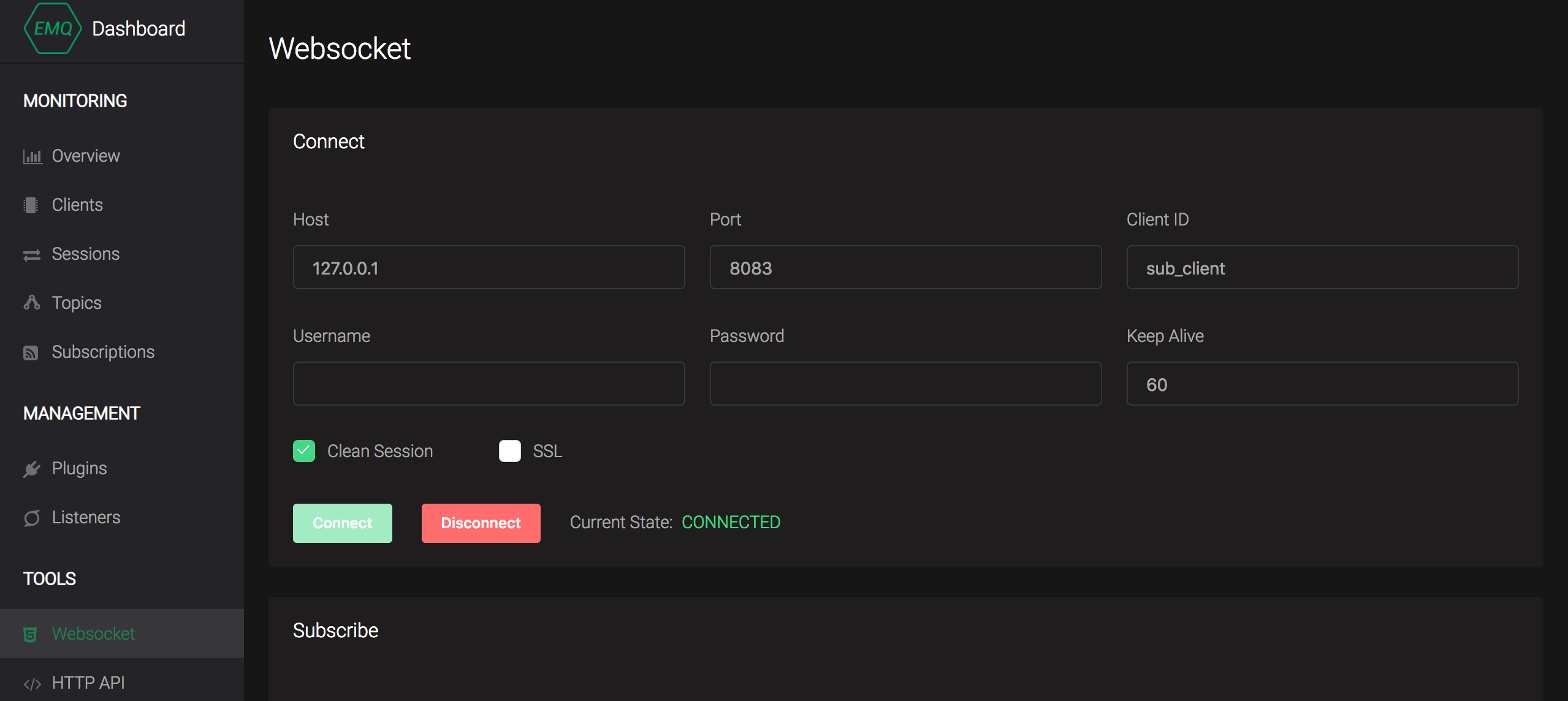Expand the Subscribe section

335,631
